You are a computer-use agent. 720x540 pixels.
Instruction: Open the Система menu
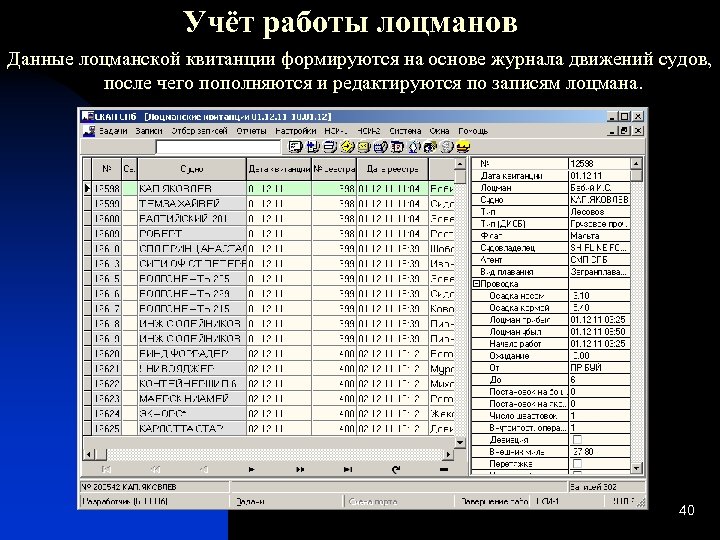(405, 131)
